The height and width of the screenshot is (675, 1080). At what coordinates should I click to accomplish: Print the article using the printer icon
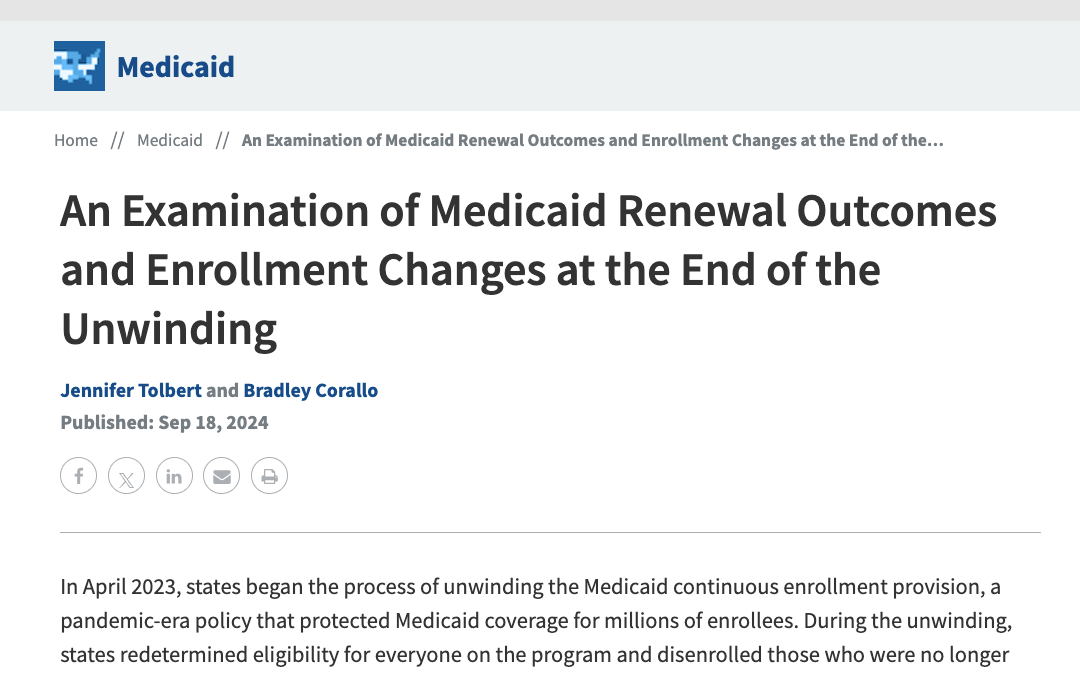pyautogui.click(x=269, y=475)
